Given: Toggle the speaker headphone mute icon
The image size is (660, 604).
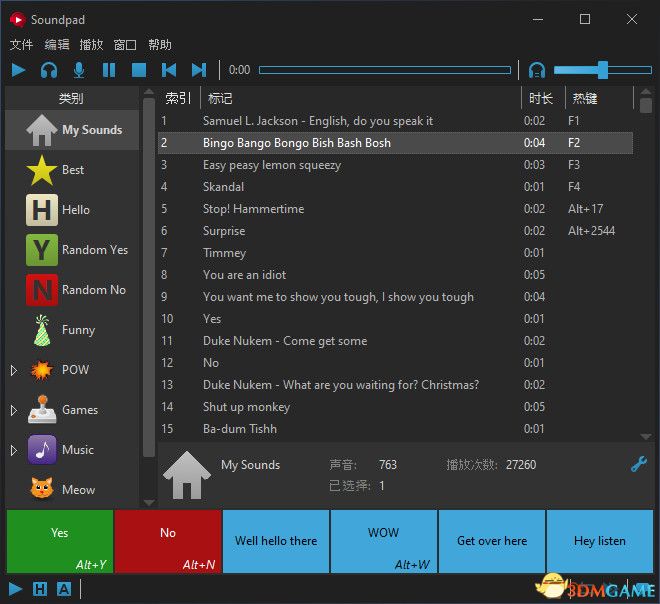Looking at the screenshot, I should point(537,70).
